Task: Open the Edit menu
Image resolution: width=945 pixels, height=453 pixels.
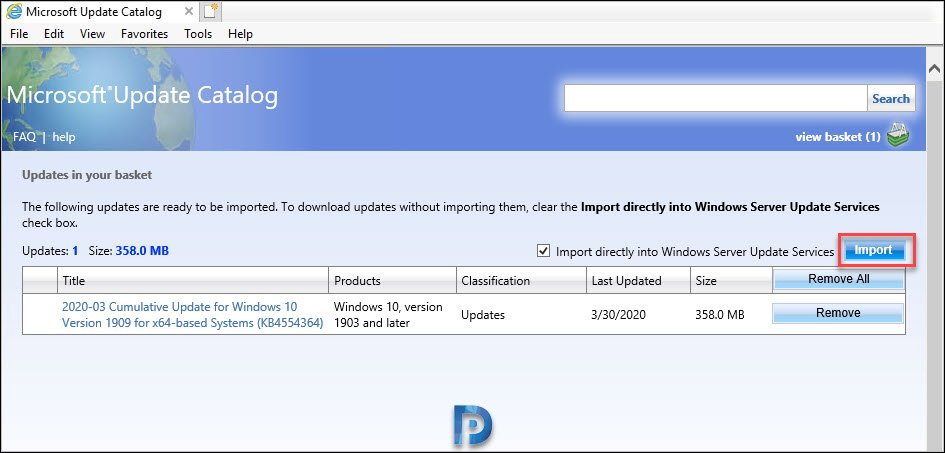Action: (x=54, y=34)
